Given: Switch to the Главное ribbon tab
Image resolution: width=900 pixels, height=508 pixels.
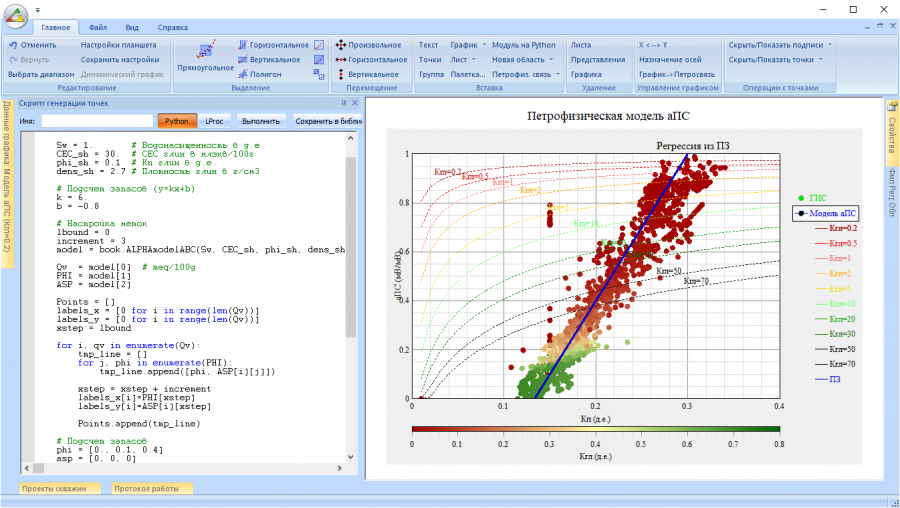Looking at the screenshot, I should (56, 28).
